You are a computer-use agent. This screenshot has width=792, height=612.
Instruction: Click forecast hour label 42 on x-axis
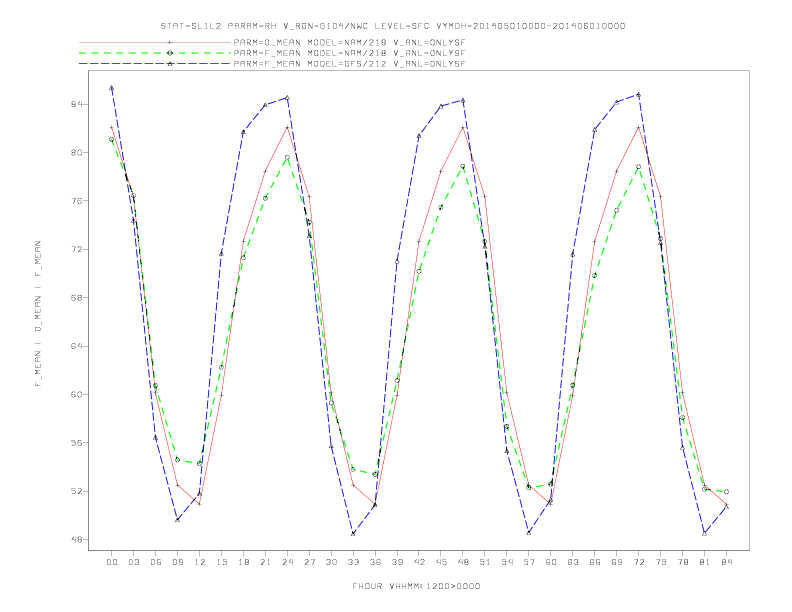pyautogui.click(x=419, y=562)
